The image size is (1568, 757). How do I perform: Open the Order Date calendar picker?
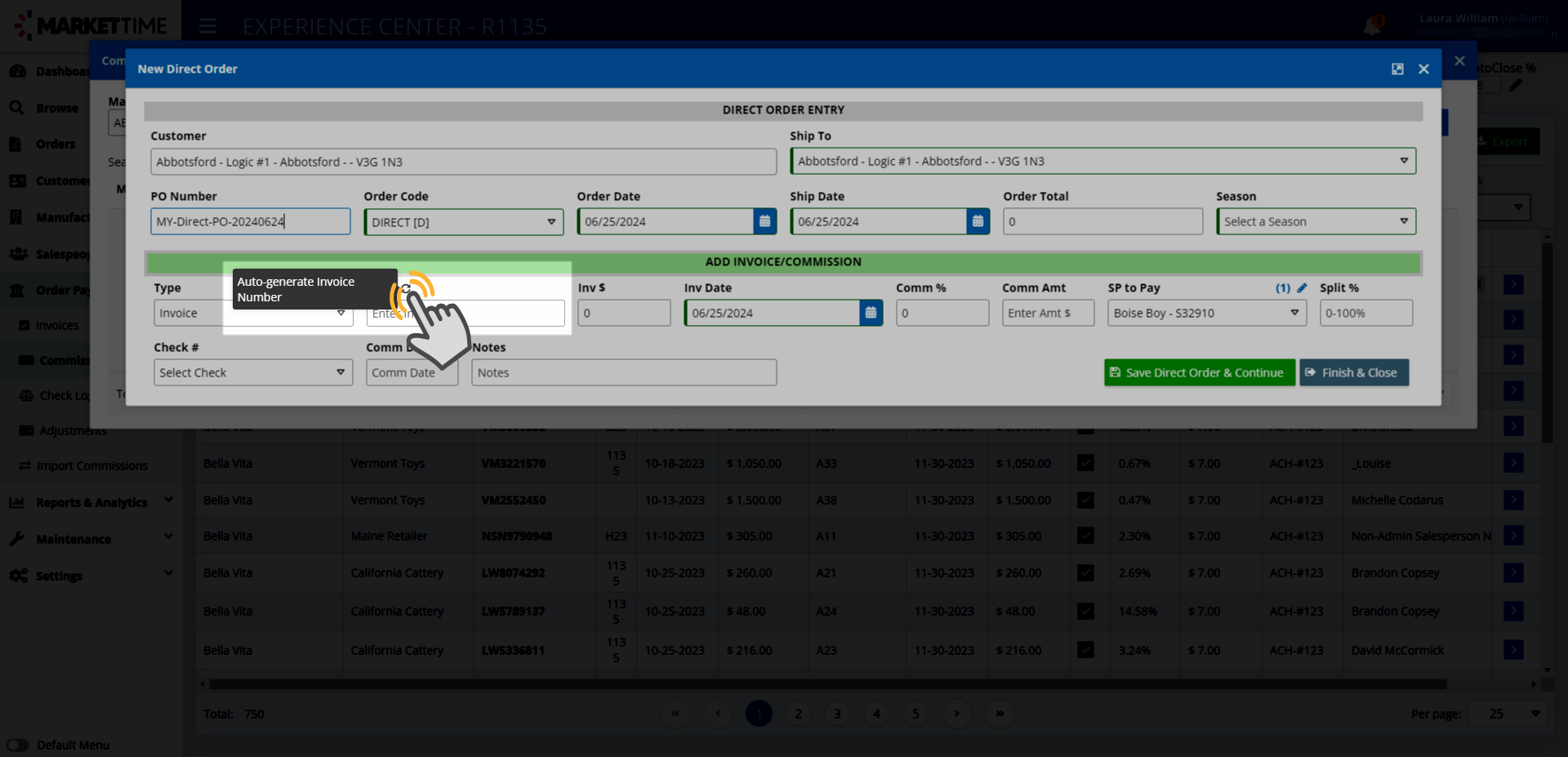pos(764,221)
